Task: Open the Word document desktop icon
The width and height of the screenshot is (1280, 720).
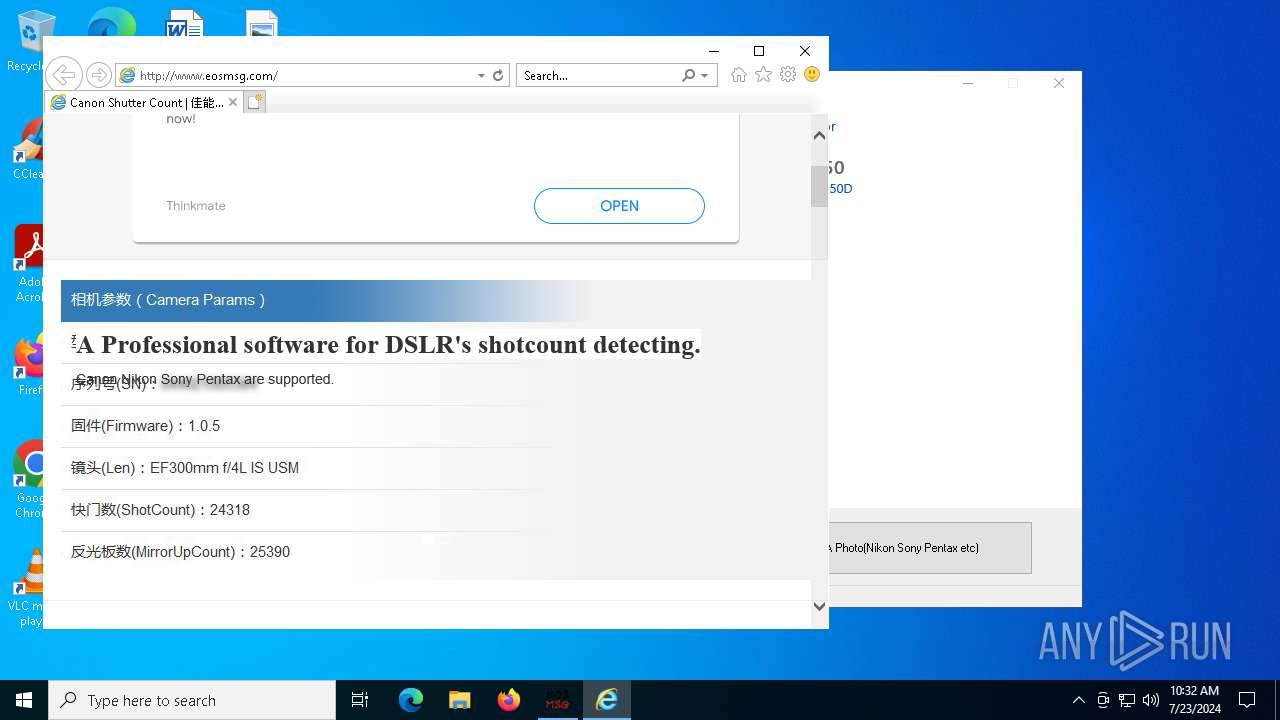Action: pos(184,22)
